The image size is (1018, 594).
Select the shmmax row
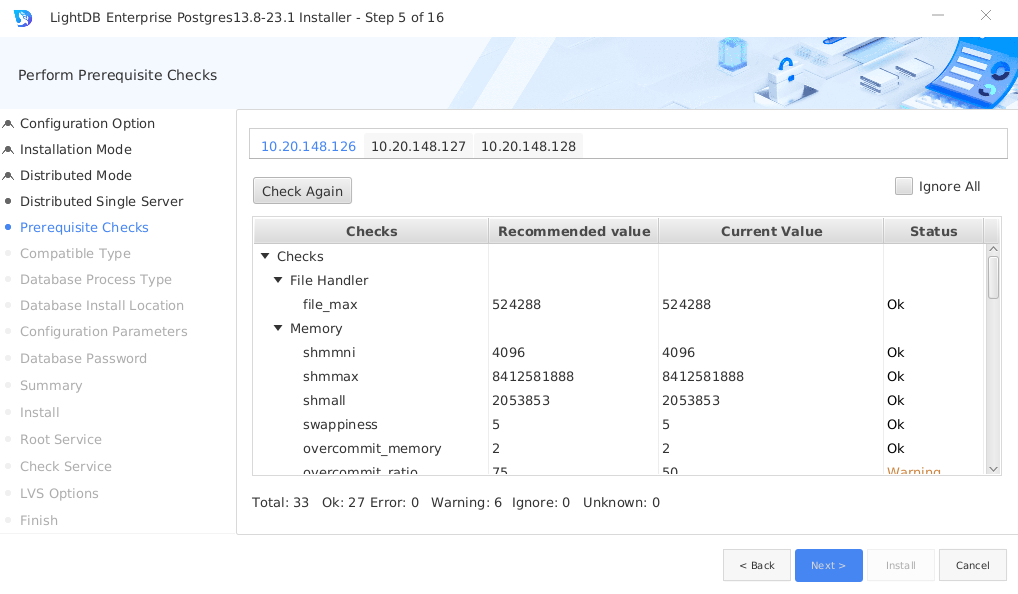click(619, 376)
